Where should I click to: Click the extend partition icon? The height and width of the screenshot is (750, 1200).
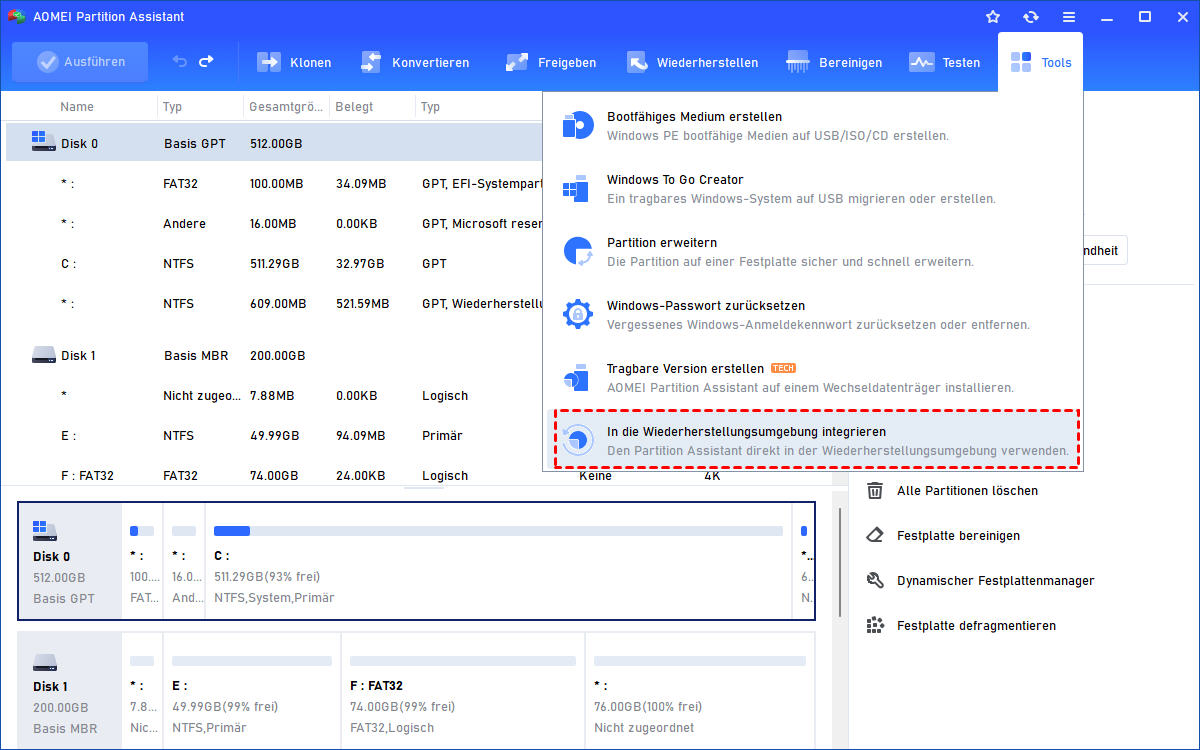577,251
